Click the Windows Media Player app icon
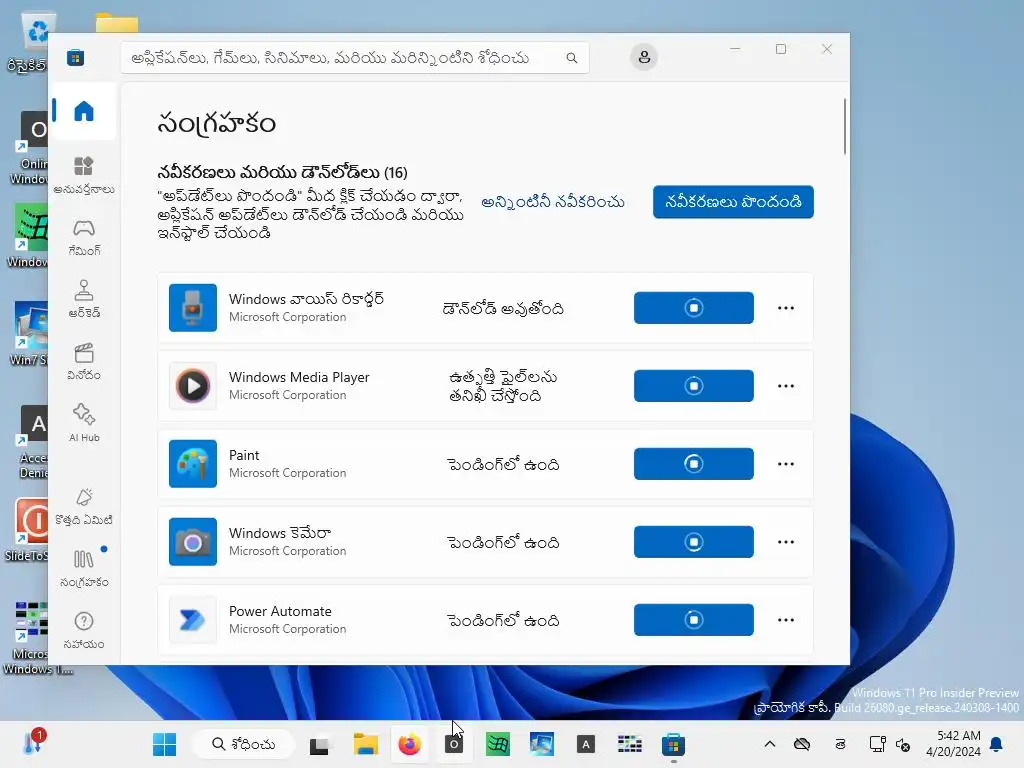1024x768 pixels. click(x=193, y=386)
